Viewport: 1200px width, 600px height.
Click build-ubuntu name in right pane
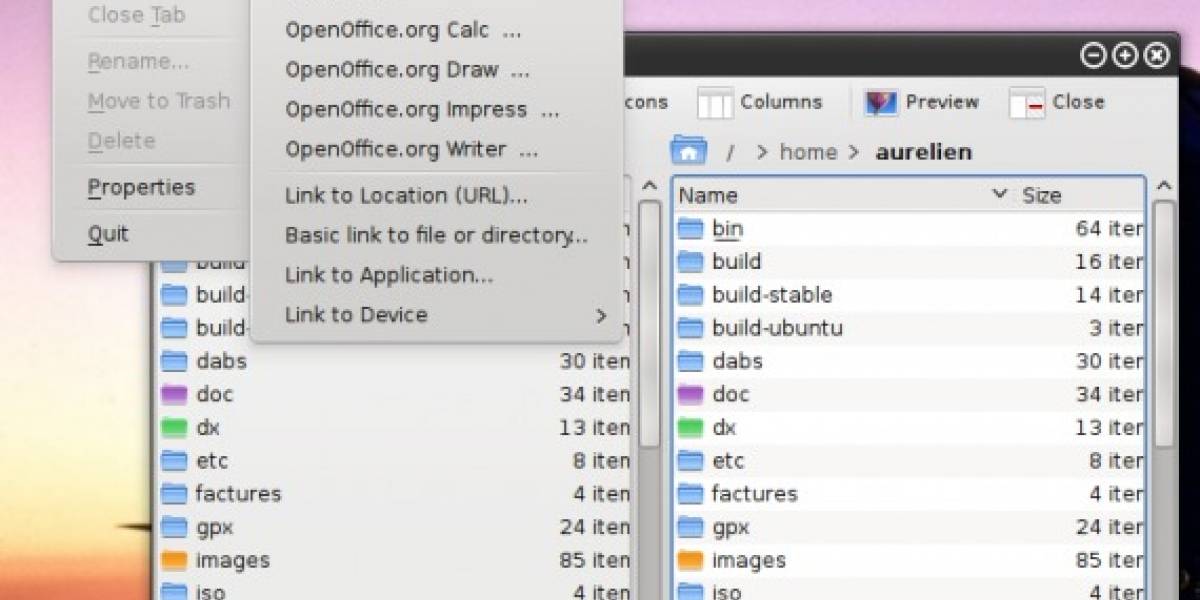[777, 327]
